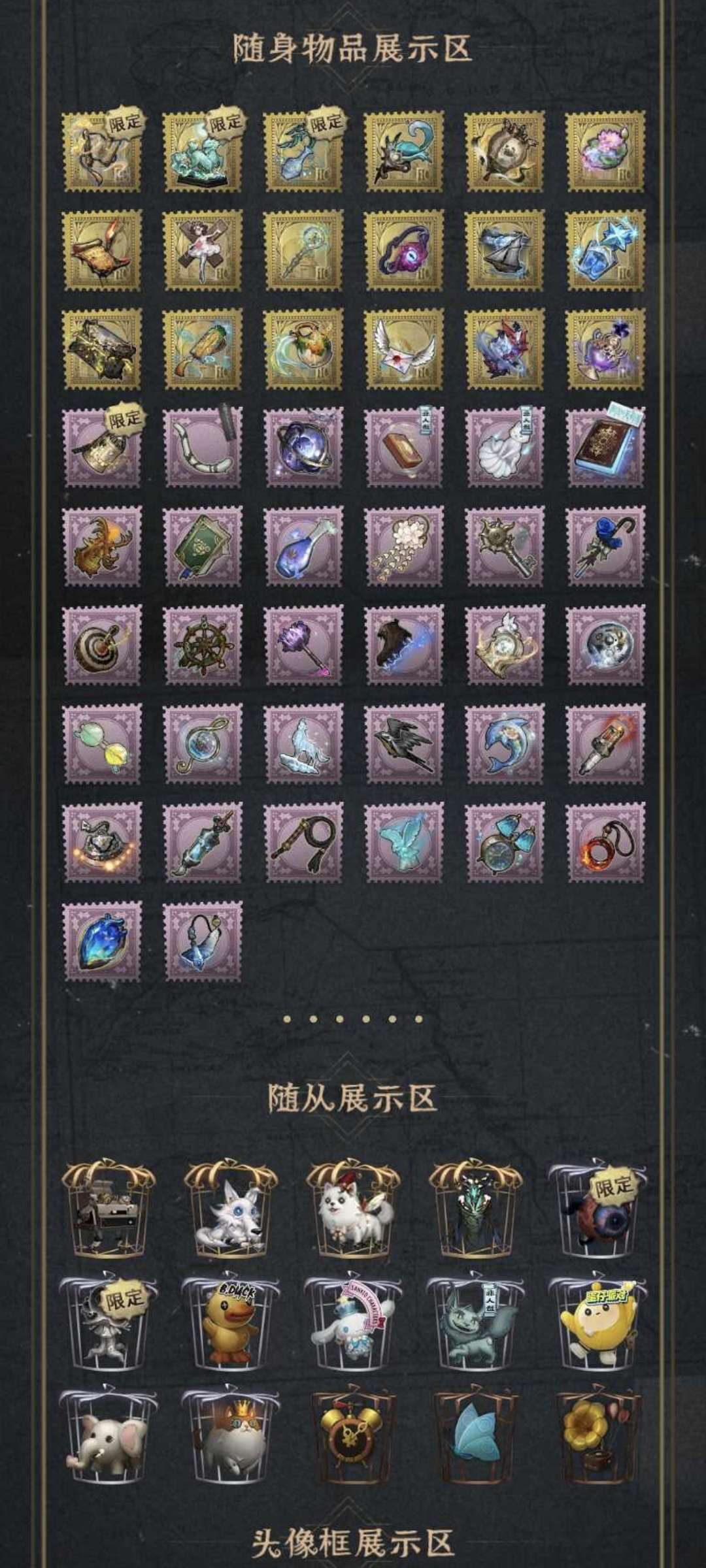Click the 随身物品展示区 section heading
This screenshot has height=1568, width=706.
point(353,48)
